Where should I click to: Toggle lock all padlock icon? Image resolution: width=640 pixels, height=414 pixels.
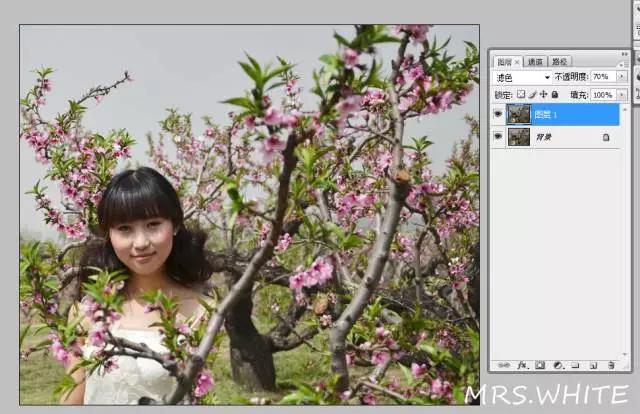tap(554, 94)
